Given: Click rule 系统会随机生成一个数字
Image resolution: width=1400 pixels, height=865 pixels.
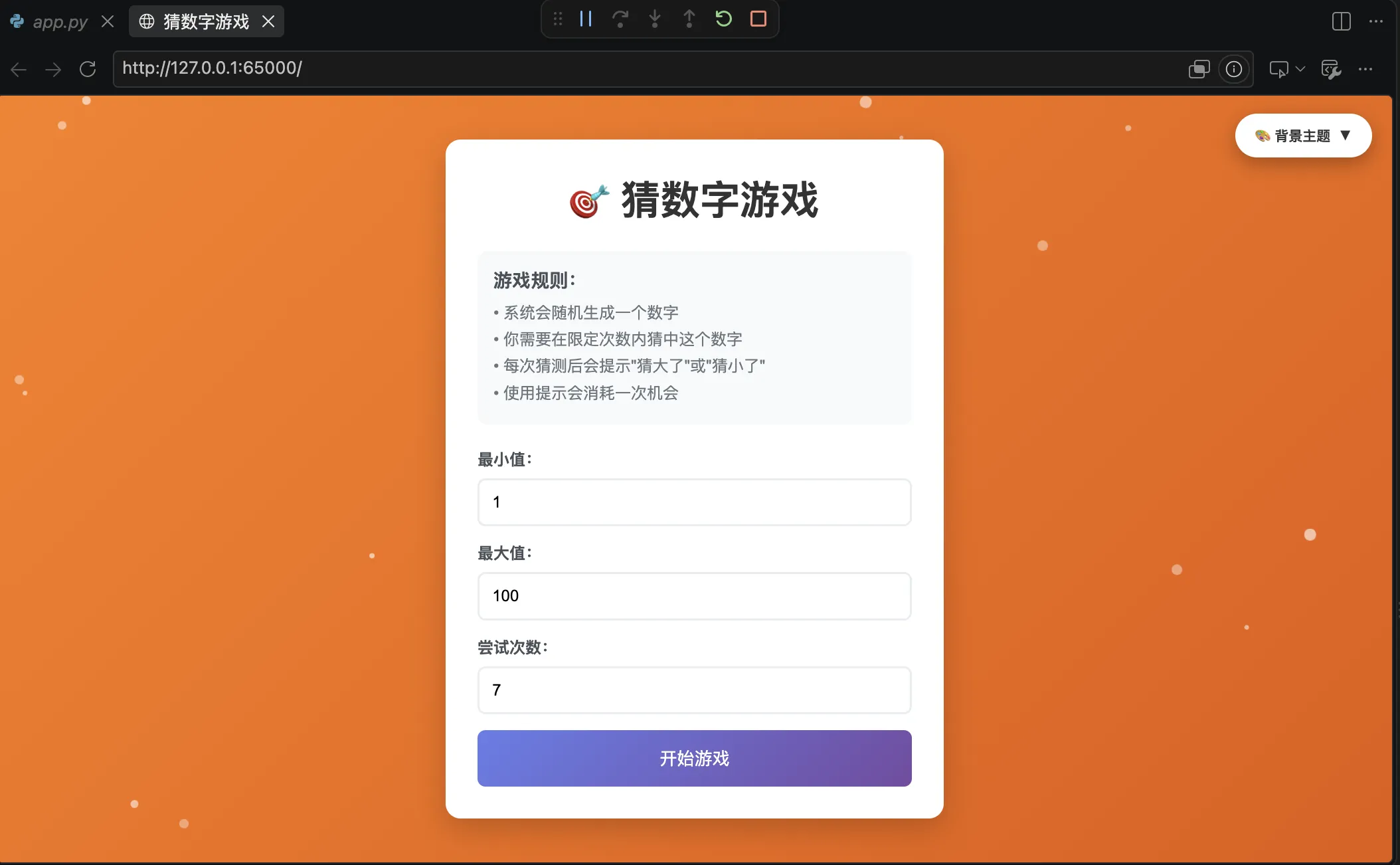Looking at the screenshot, I should (x=586, y=312).
